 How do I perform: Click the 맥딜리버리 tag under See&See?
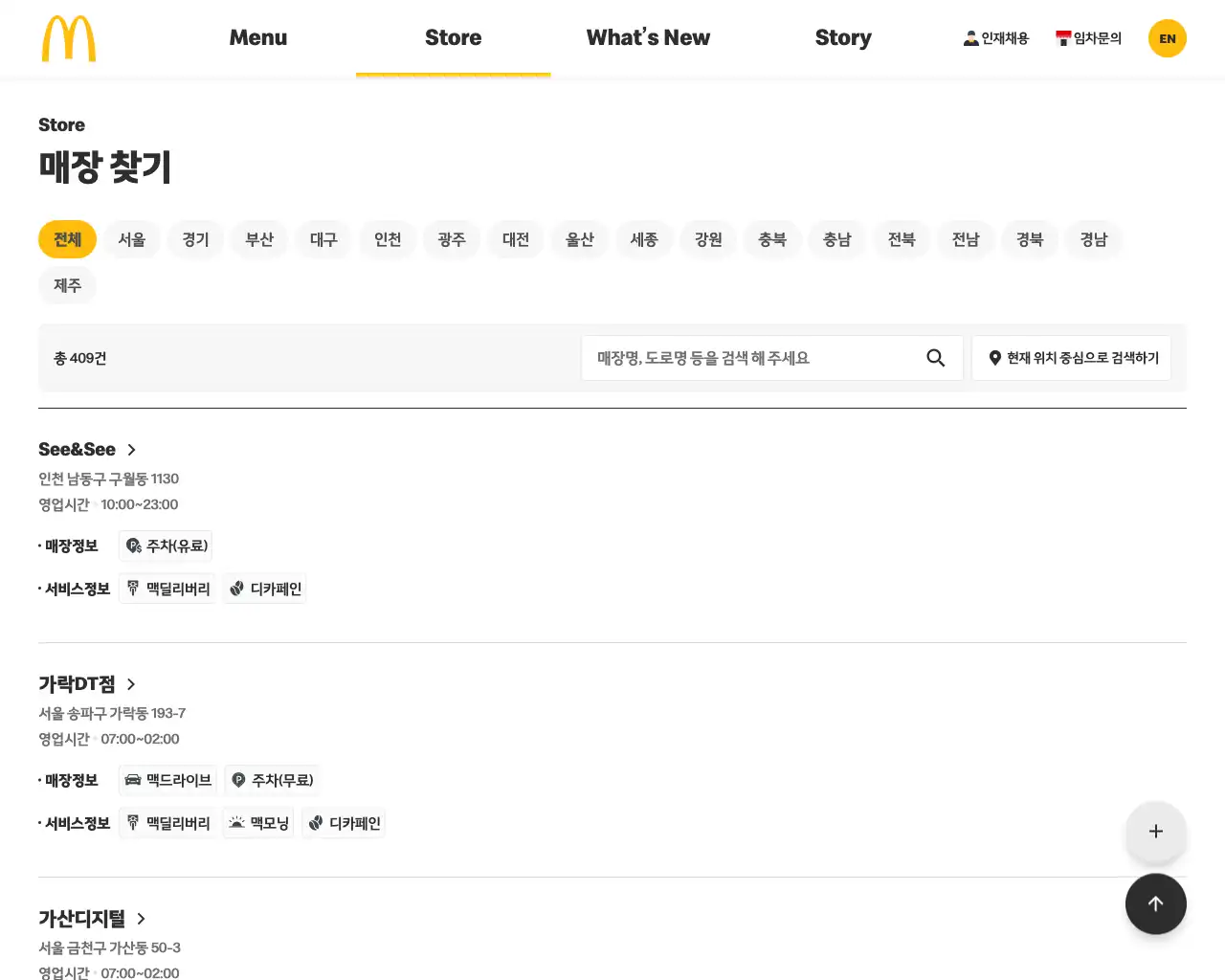pos(167,589)
